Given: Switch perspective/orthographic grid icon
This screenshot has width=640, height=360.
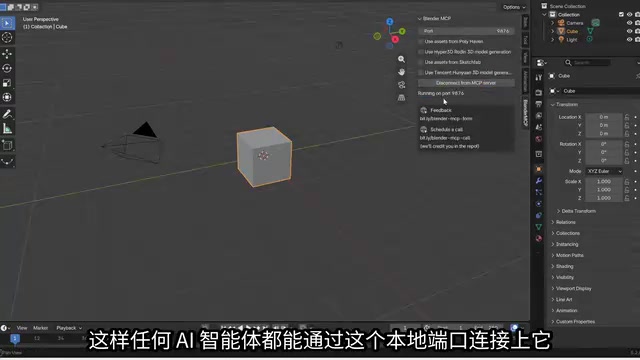Looking at the screenshot, I should pyautogui.click(x=402, y=98).
